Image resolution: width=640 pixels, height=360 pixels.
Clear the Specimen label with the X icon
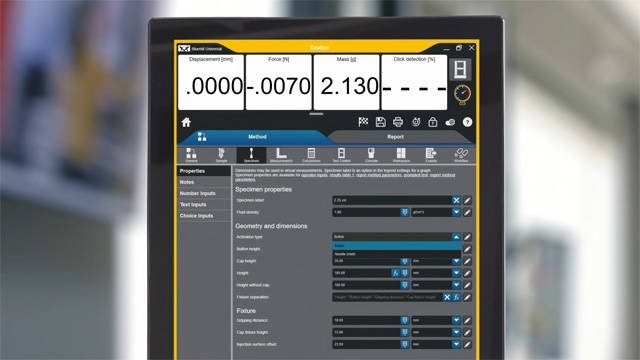pyautogui.click(x=456, y=200)
